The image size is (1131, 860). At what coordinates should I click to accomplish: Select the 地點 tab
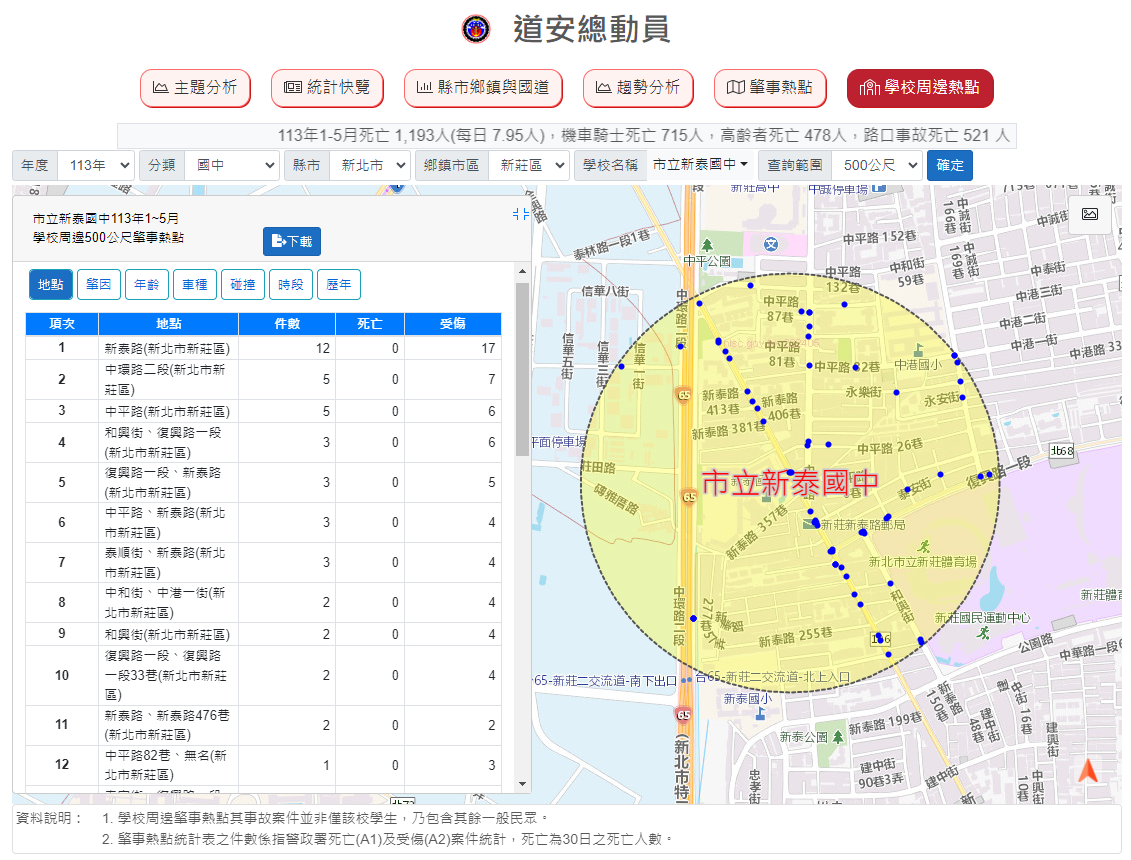[50, 284]
